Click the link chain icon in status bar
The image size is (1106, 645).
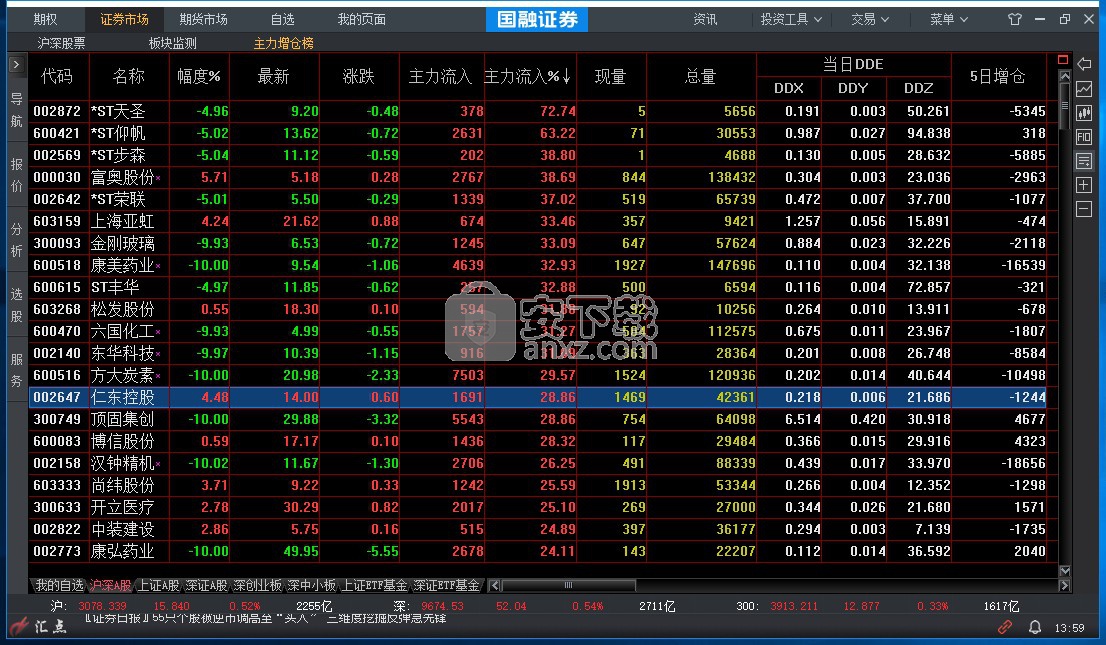click(1004, 627)
